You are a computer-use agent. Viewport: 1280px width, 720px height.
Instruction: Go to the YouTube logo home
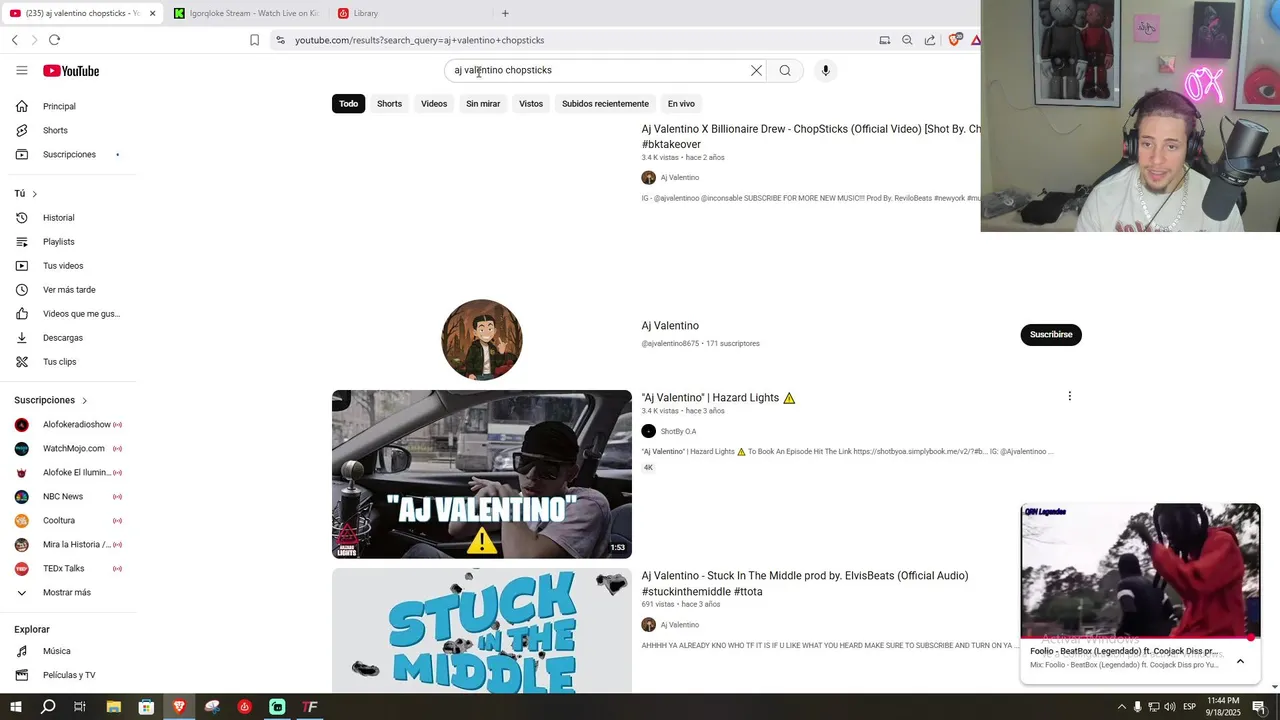click(x=71, y=71)
